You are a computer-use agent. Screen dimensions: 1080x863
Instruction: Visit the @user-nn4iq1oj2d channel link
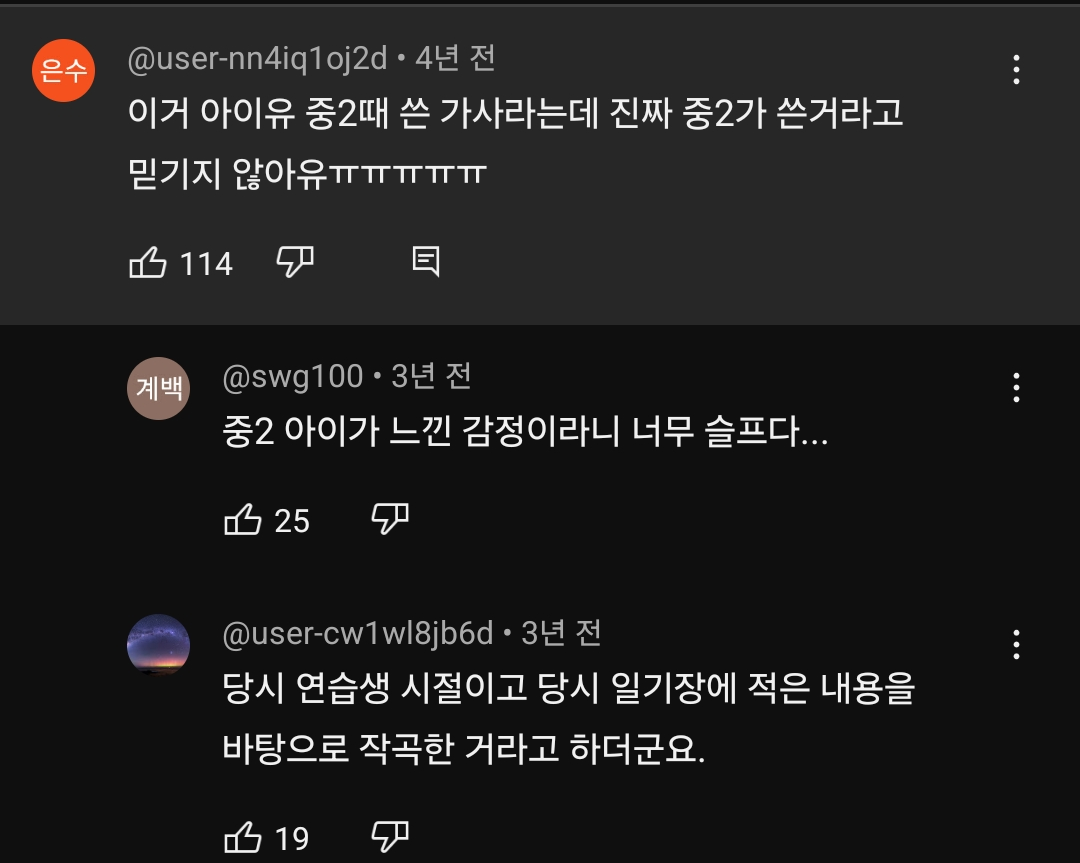coord(257,59)
